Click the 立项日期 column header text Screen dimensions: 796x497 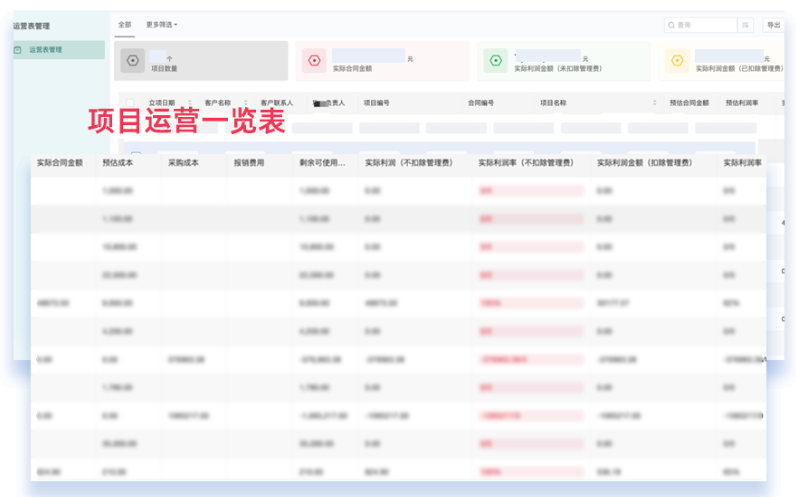click(161, 103)
